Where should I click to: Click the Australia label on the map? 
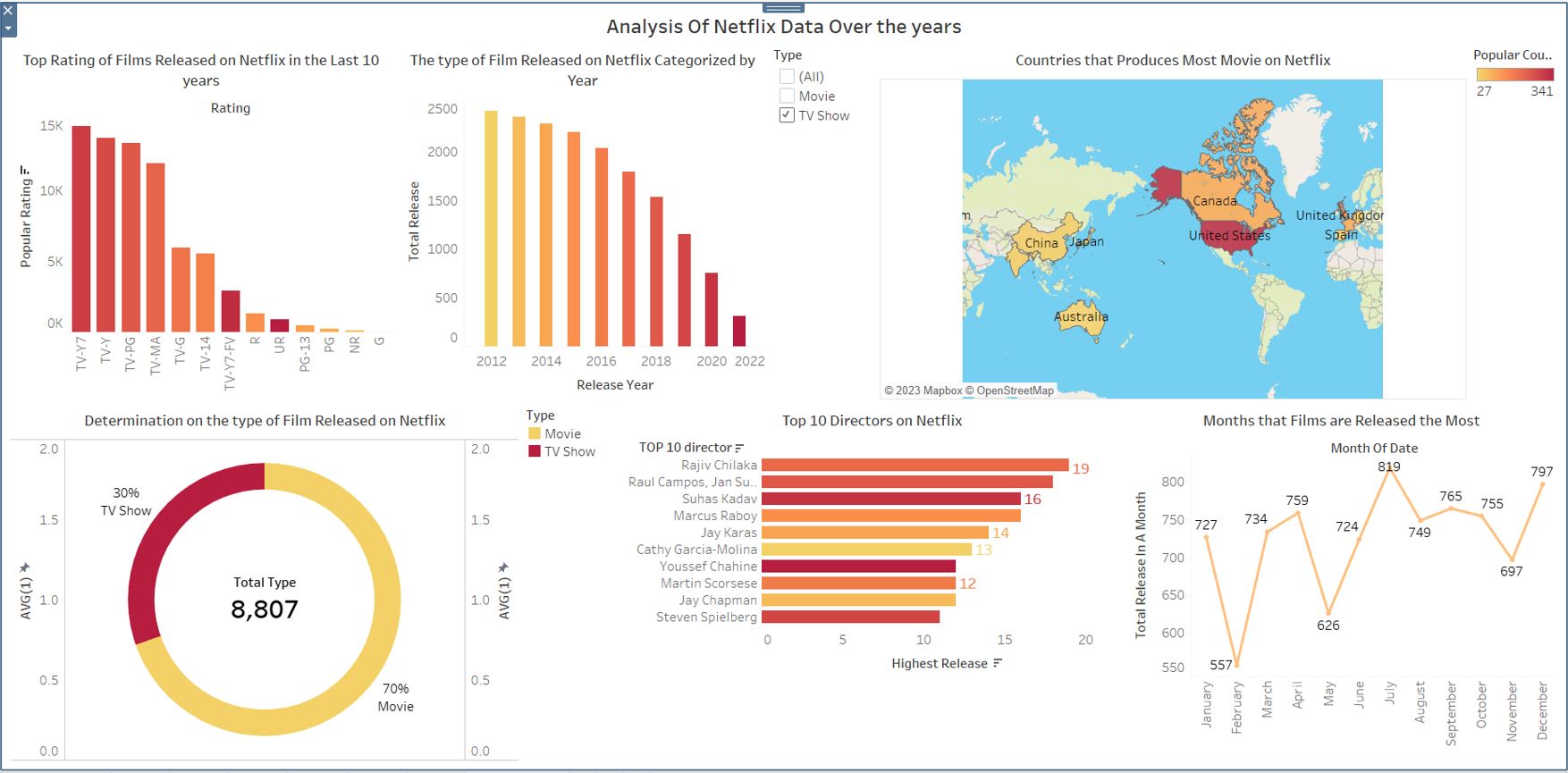click(1081, 316)
